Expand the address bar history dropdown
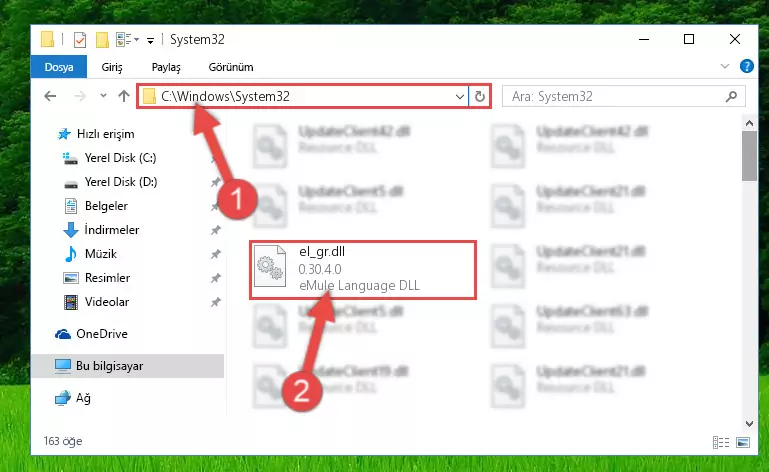The width and height of the screenshot is (769, 472). [460, 97]
